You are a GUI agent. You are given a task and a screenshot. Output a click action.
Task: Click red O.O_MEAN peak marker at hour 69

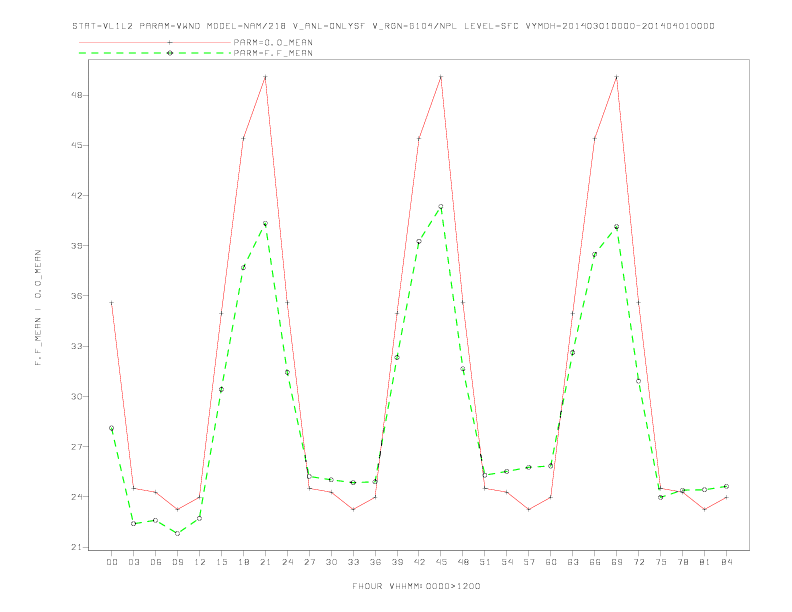click(x=617, y=77)
